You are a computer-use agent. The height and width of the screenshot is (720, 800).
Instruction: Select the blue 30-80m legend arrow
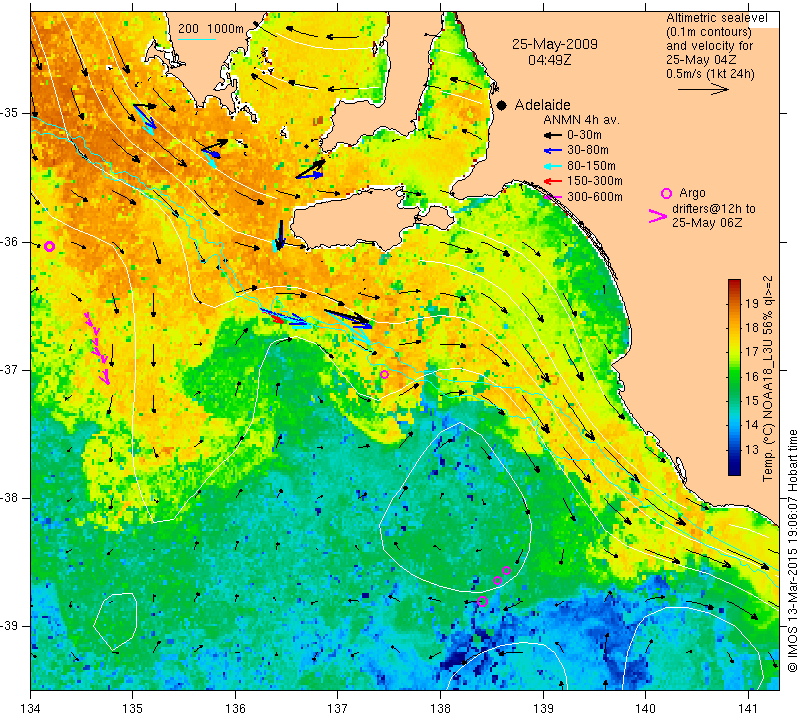pyautogui.click(x=553, y=151)
